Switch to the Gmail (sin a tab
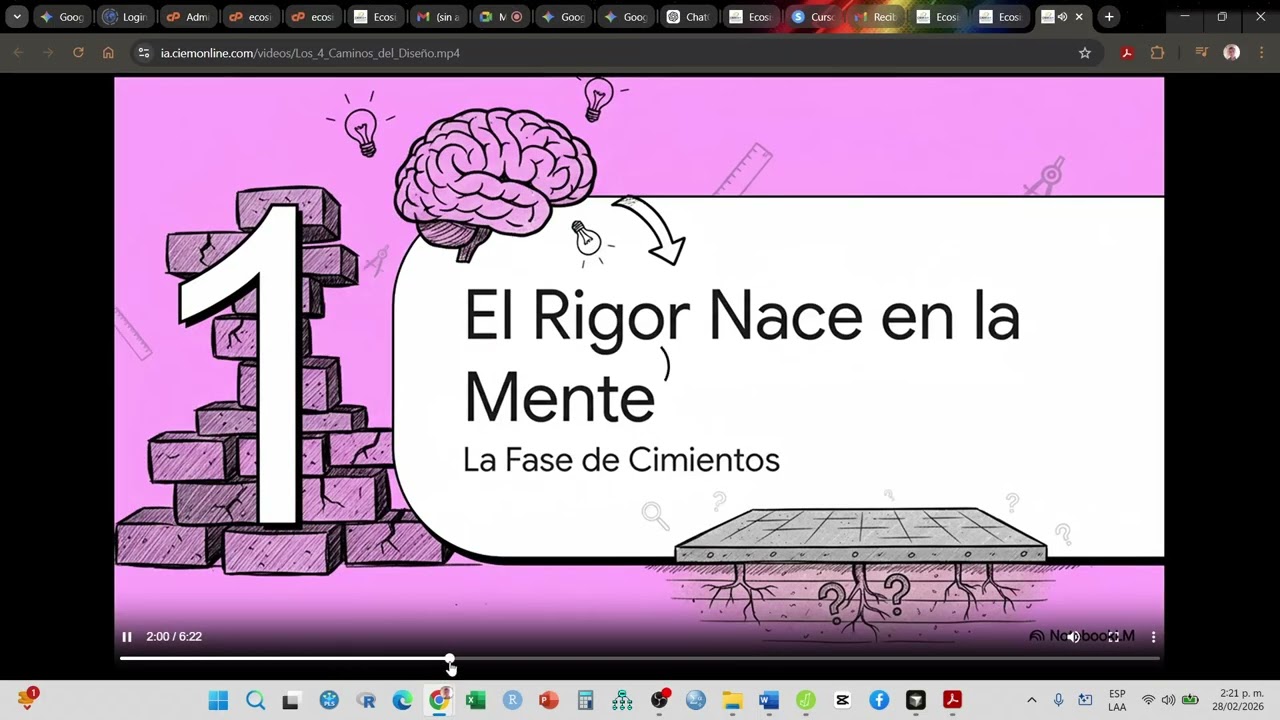Viewport: 1280px width, 720px height. [x=438, y=17]
